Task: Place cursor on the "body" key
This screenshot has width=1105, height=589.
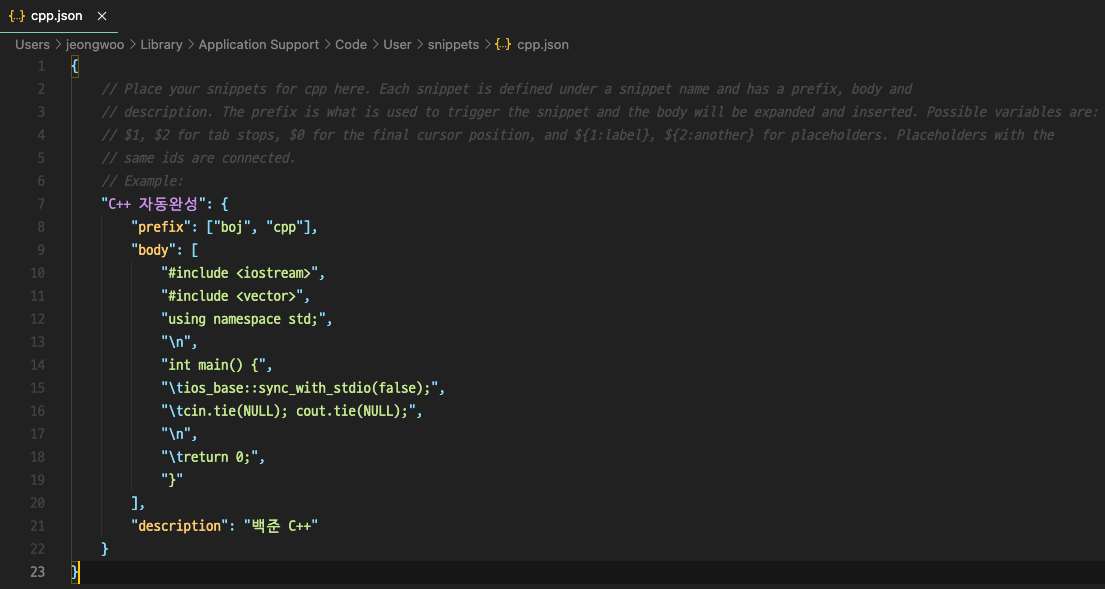Action: pyautogui.click(x=154, y=250)
